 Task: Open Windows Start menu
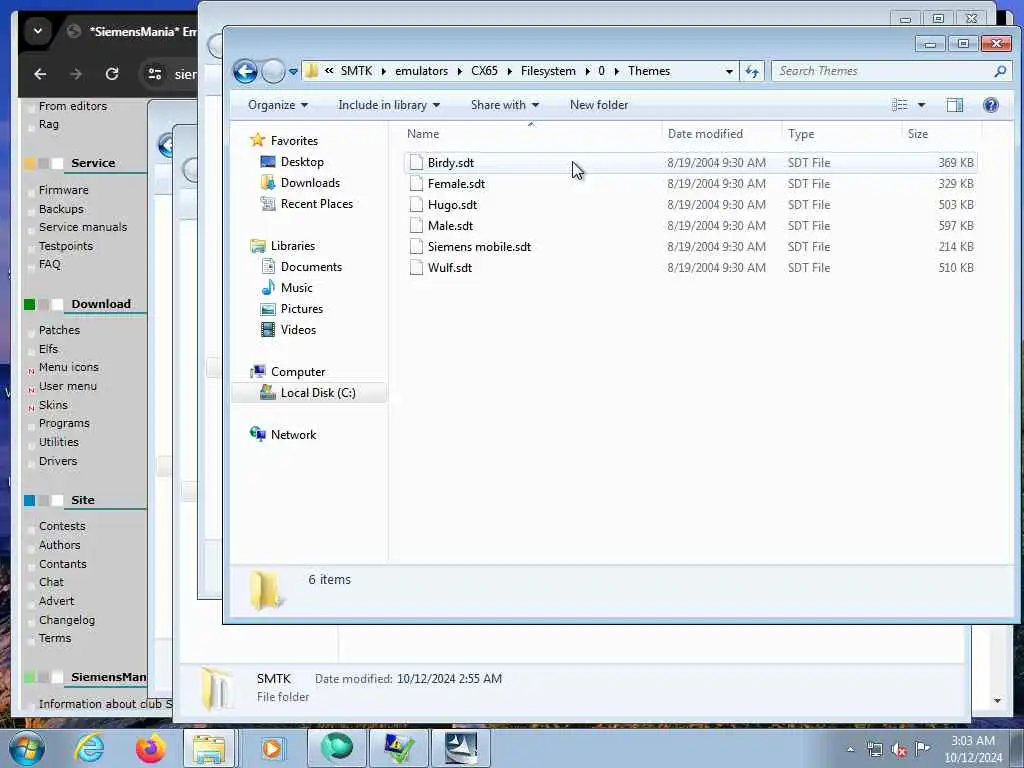pyautogui.click(x=27, y=748)
